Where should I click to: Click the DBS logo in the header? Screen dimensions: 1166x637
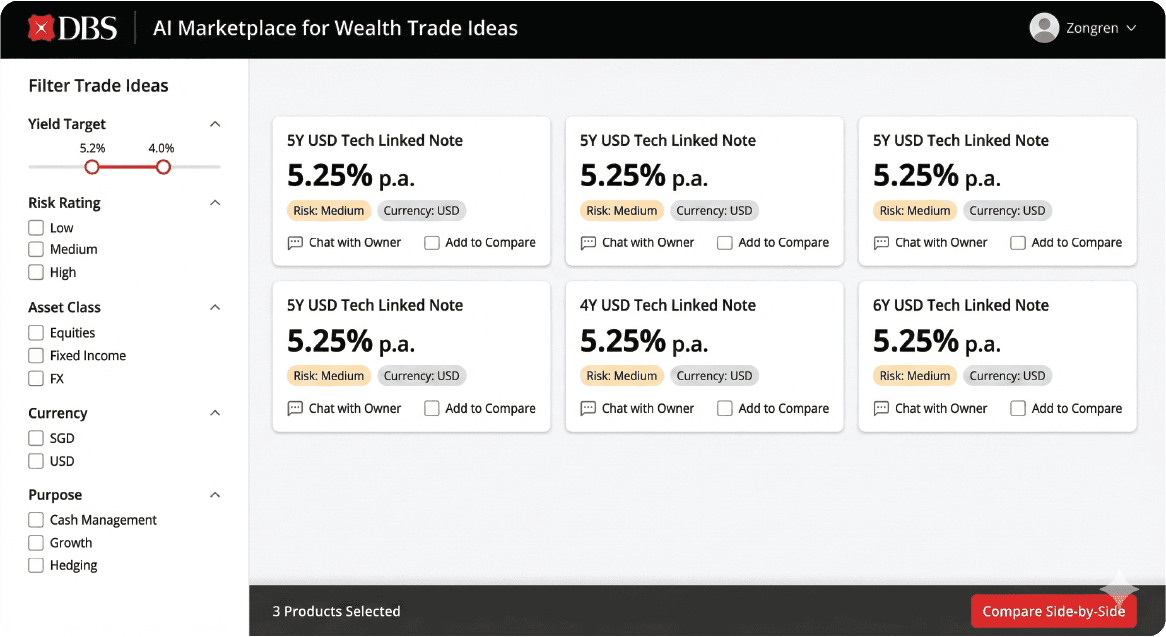click(x=72, y=28)
